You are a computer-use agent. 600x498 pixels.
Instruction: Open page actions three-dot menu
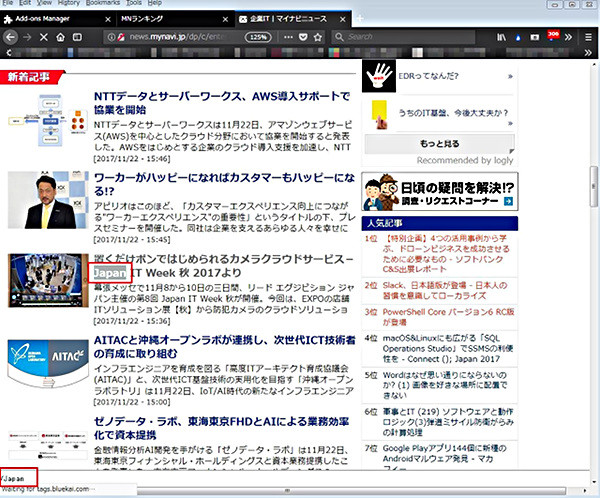point(289,37)
